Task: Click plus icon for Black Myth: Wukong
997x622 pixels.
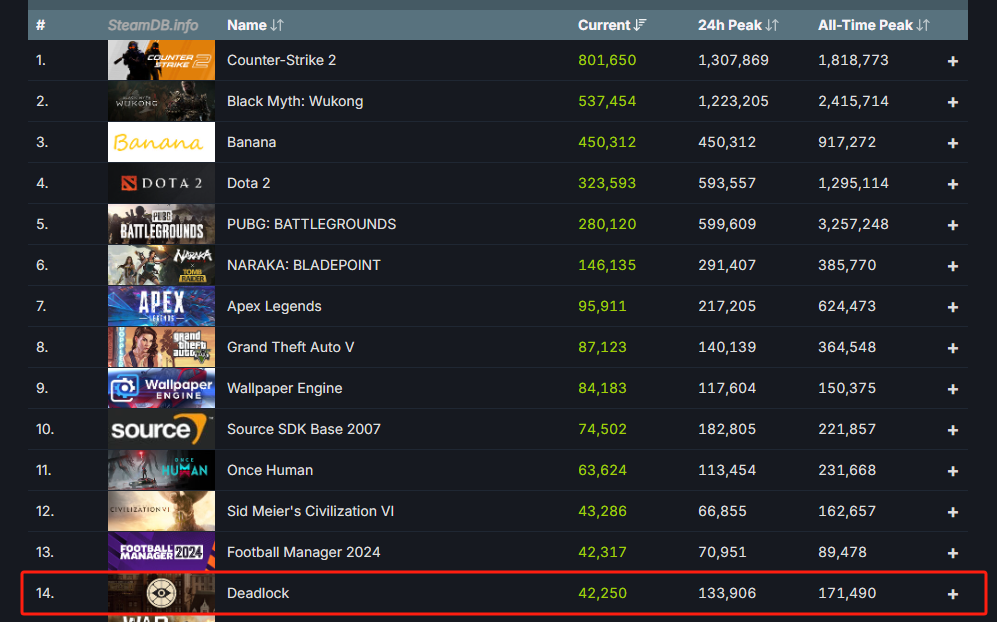Action: click(952, 102)
